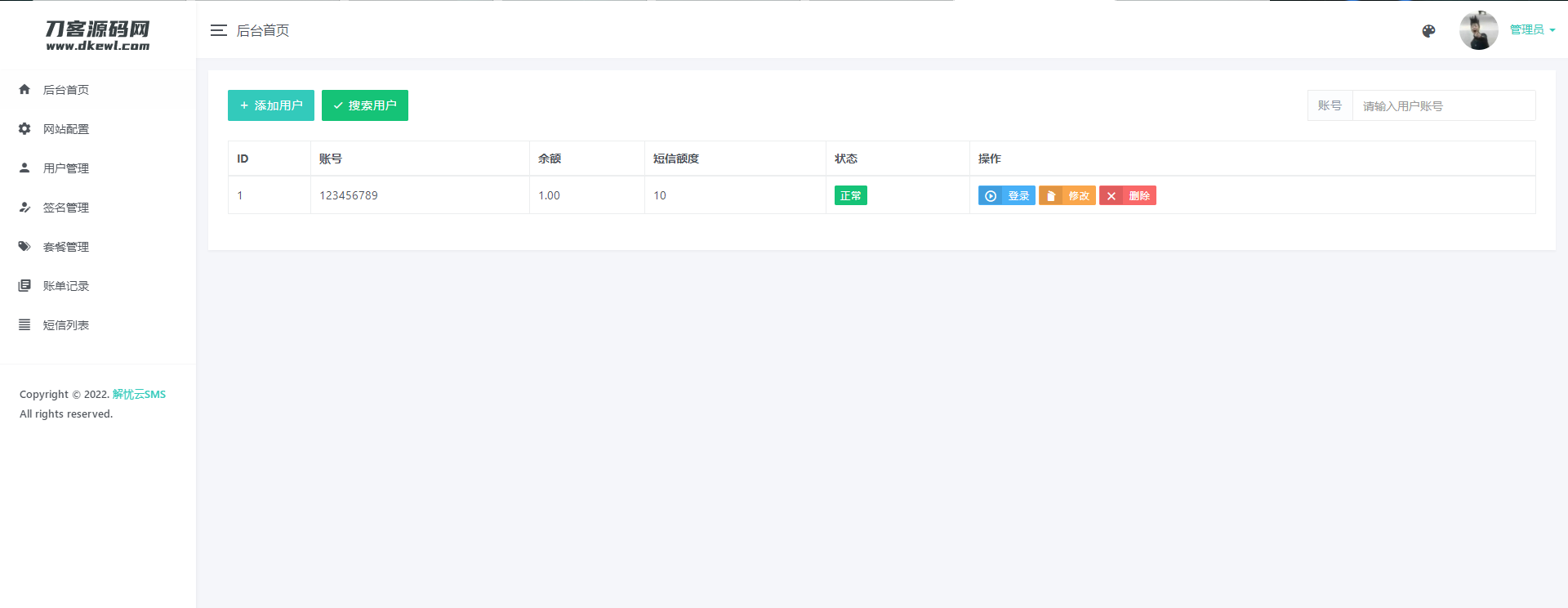The height and width of the screenshot is (608, 1568).
Task: Click account cell 123456789
Action: point(349,195)
